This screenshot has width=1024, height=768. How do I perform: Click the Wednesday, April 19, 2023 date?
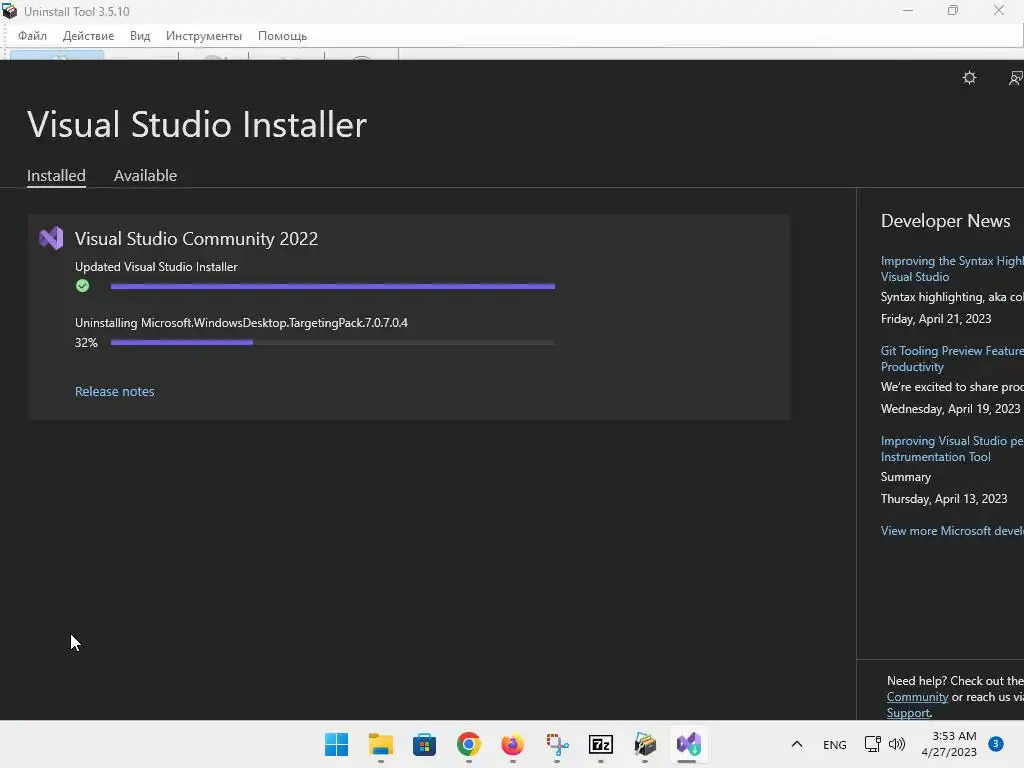point(950,409)
